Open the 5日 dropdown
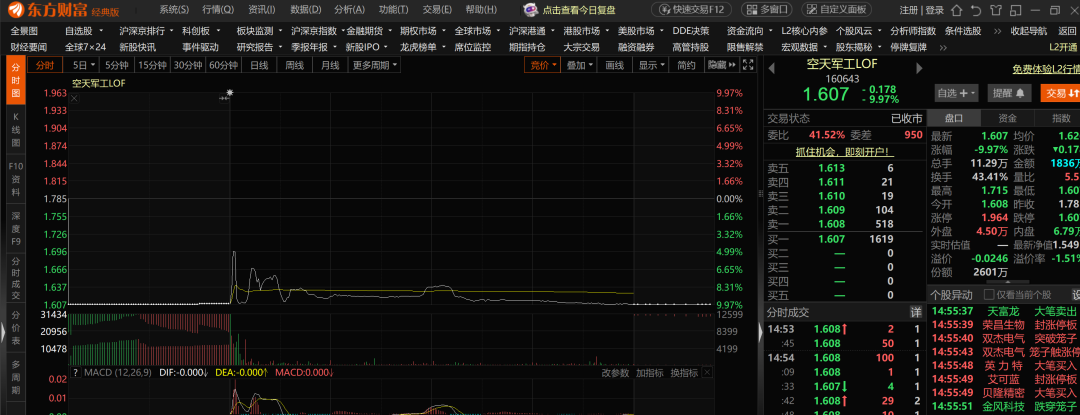This screenshot has width=1080, height=415. coord(82,65)
